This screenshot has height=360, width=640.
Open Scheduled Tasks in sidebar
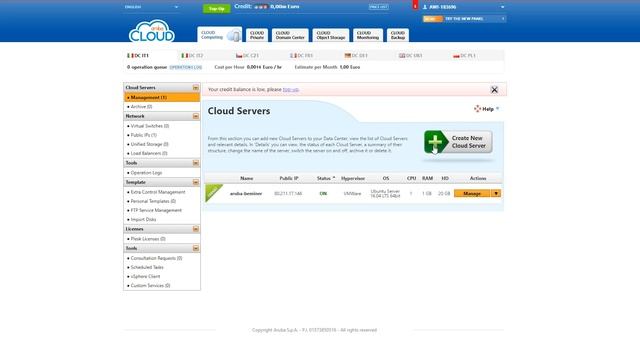tap(147, 267)
